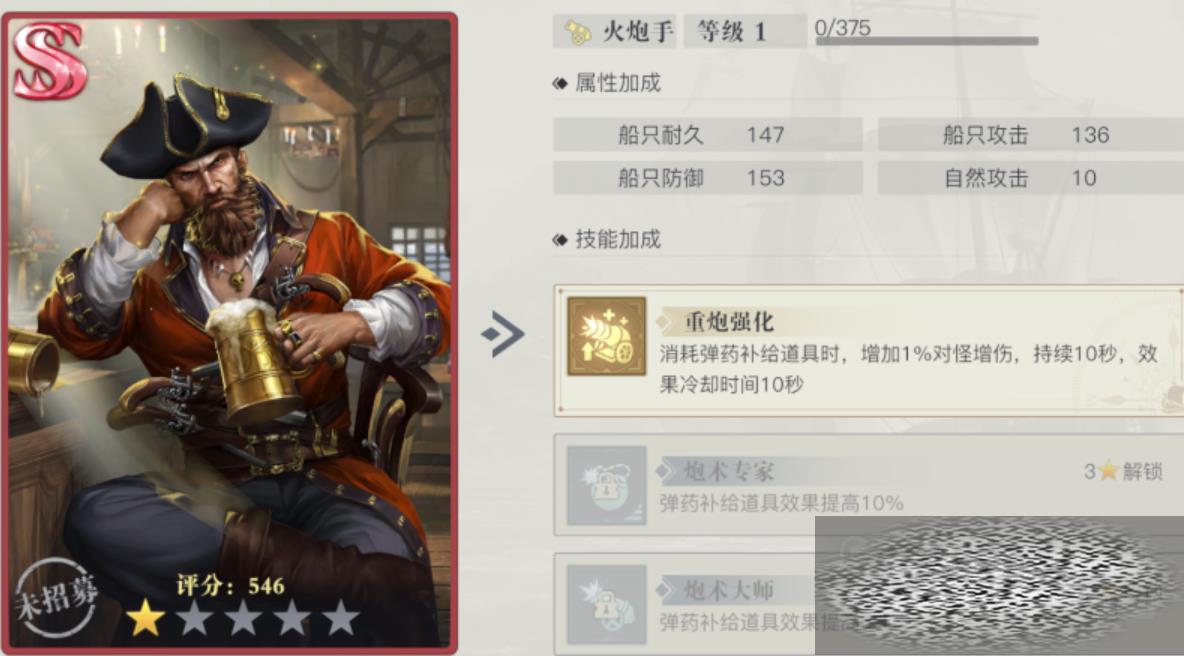Click the cannon icon beside 火炮手
The width and height of the screenshot is (1184, 656).
(x=577, y=32)
